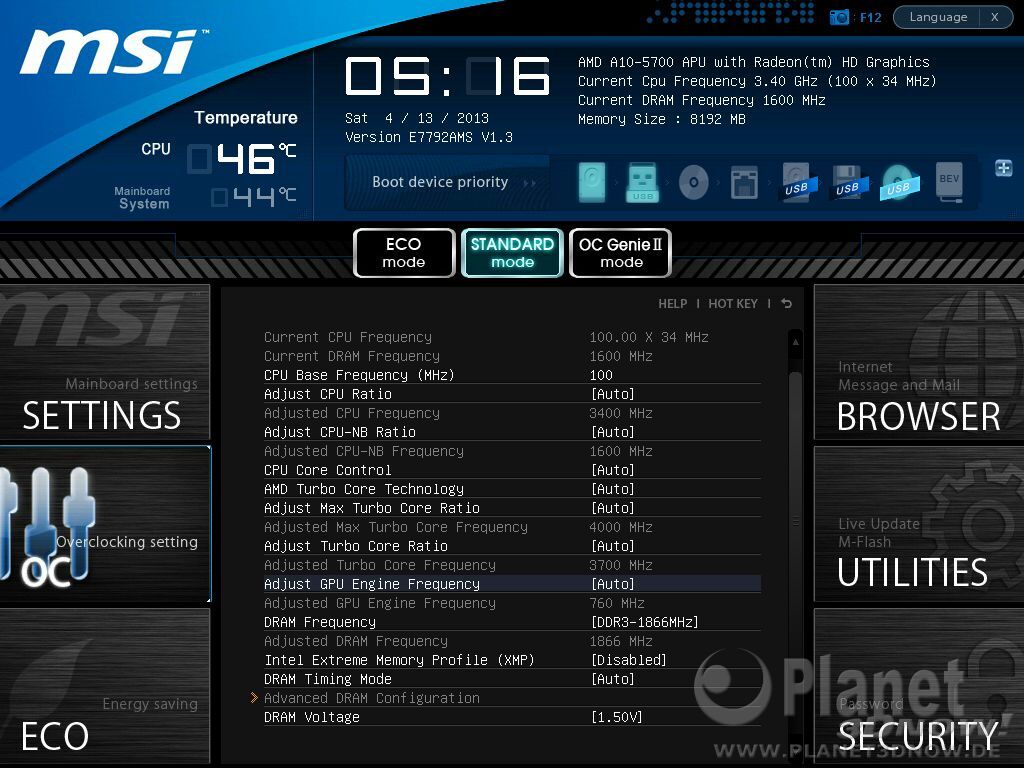Viewport: 1024px width, 768px height.
Task: Select the DRAM Voltage label
Action: coord(312,717)
